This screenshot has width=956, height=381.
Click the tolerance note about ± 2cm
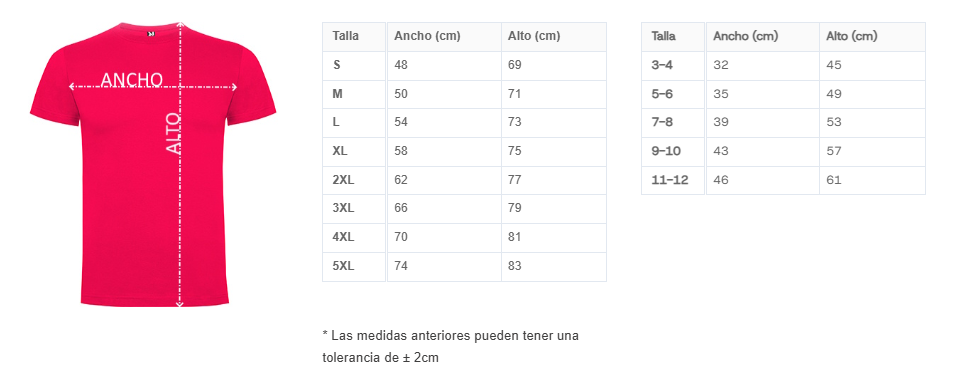[x=451, y=346]
